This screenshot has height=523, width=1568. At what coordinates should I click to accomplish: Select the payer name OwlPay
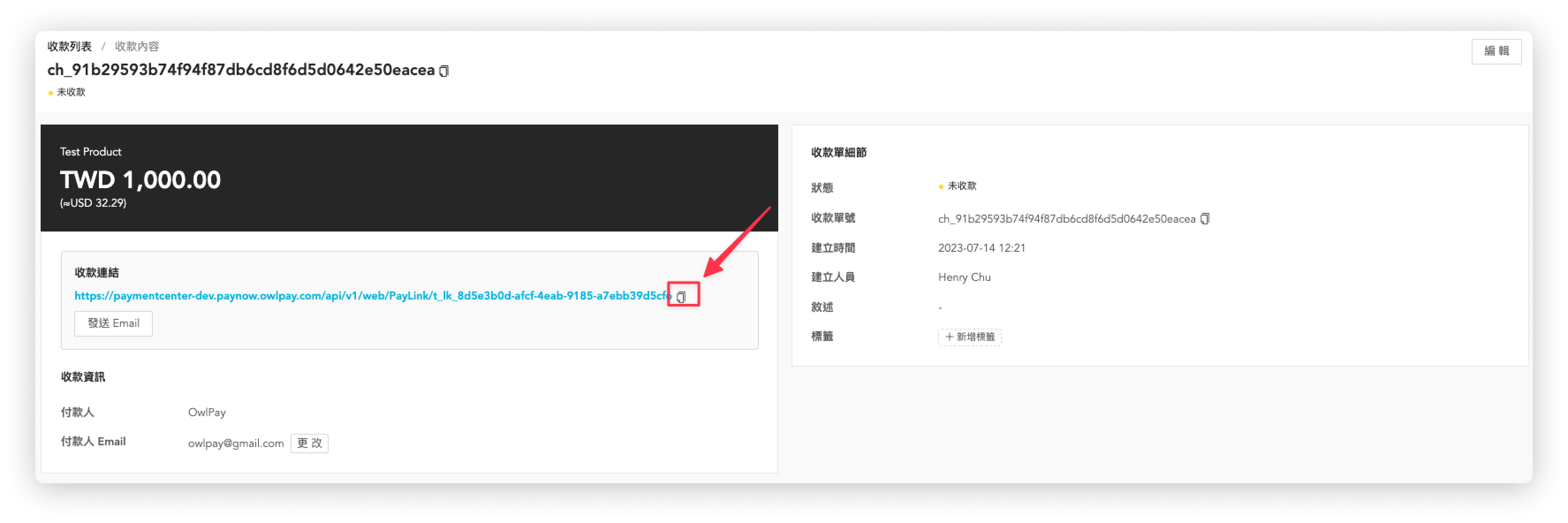(207, 413)
